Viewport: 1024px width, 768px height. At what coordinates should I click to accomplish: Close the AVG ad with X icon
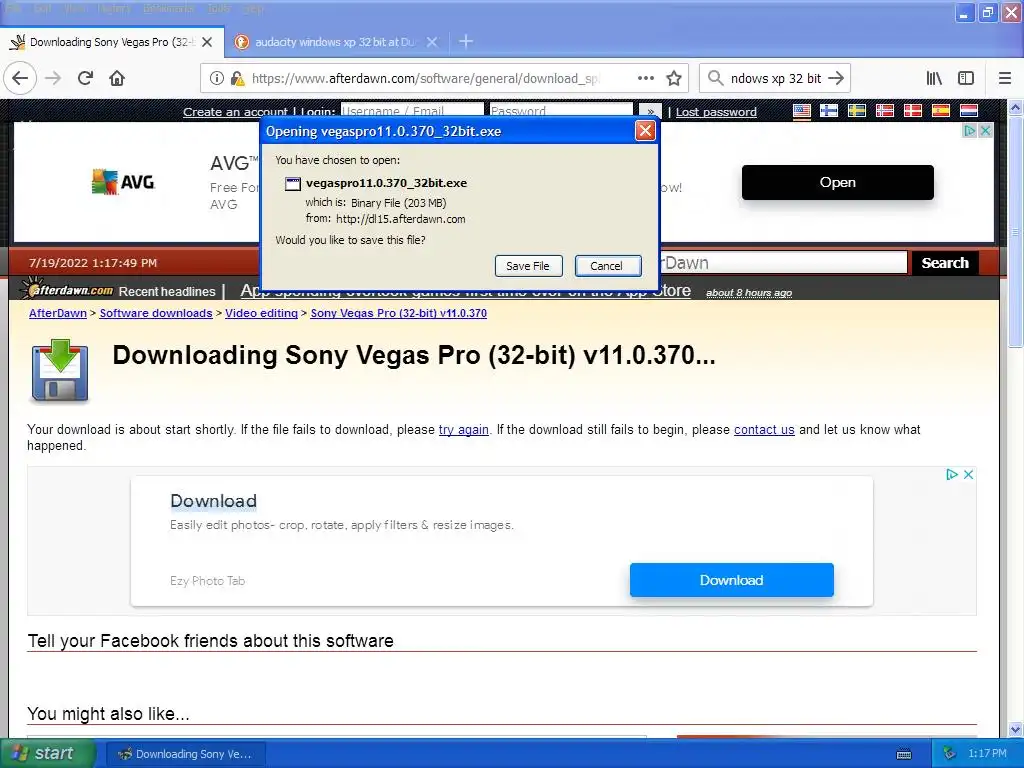click(x=985, y=131)
